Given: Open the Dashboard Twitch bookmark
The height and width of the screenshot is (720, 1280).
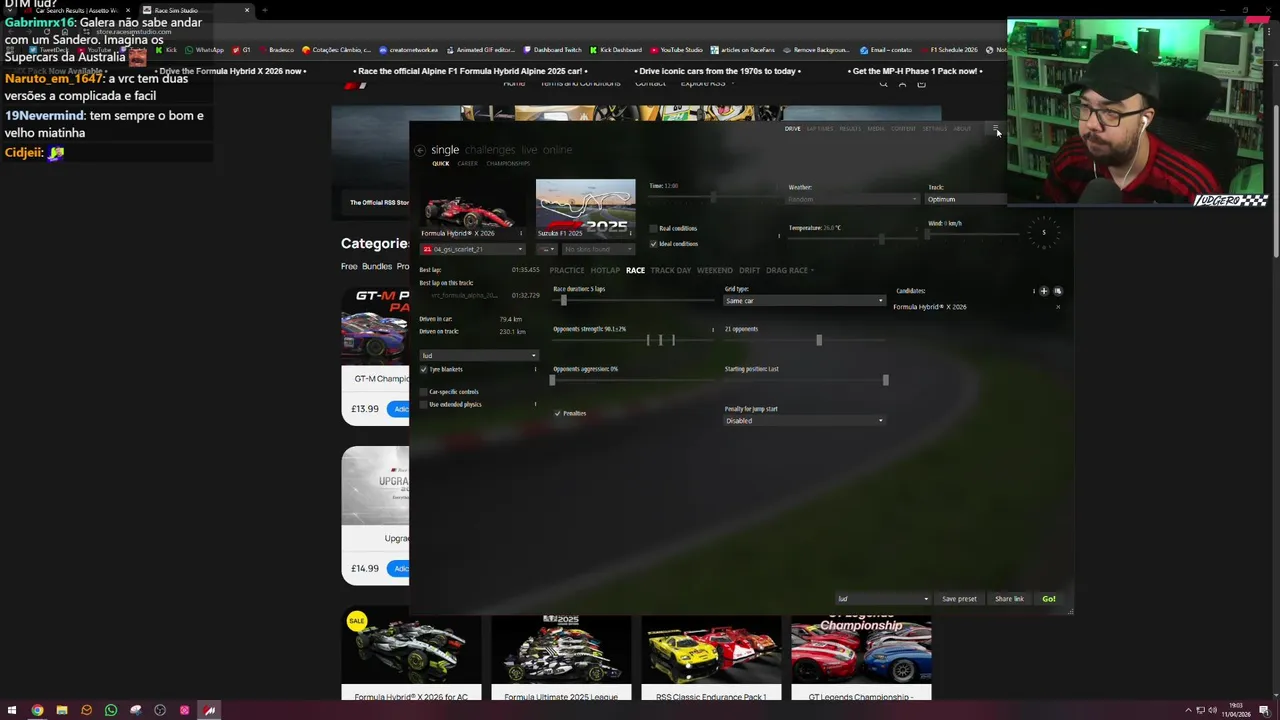Looking at the screenshot, I should pyautogui.click(x=552, y=49).
